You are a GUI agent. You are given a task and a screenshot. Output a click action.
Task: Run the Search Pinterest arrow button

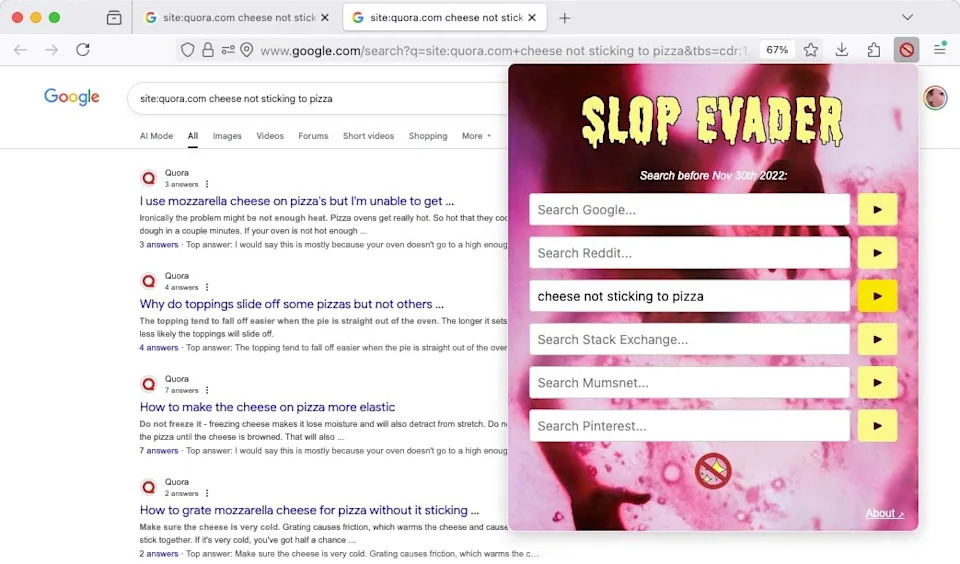(877, 426)
